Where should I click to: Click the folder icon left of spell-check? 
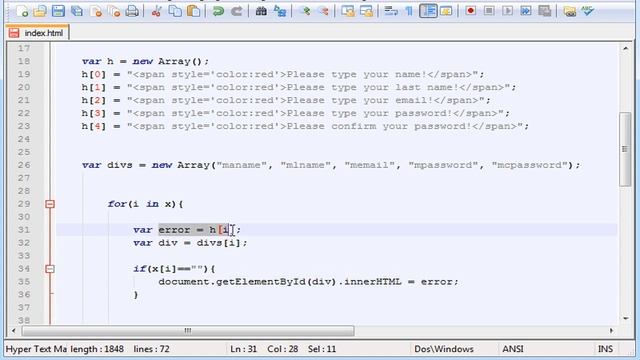[569, 11]
